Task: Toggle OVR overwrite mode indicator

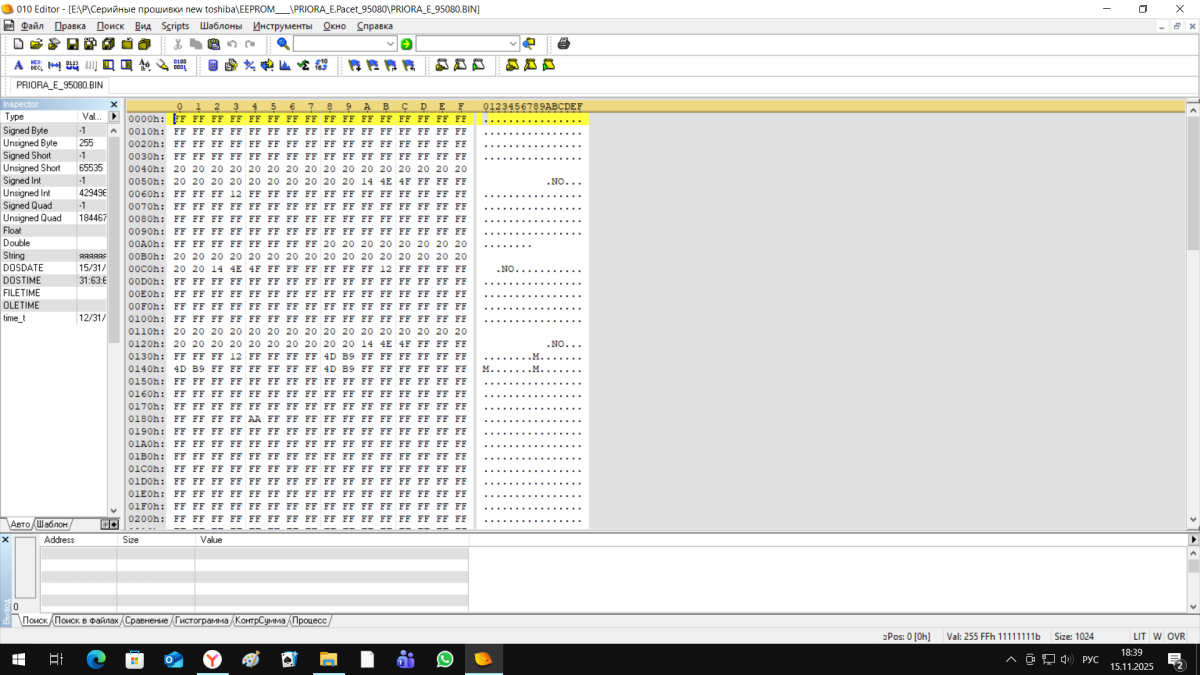Action: (x=1176, y=636)
